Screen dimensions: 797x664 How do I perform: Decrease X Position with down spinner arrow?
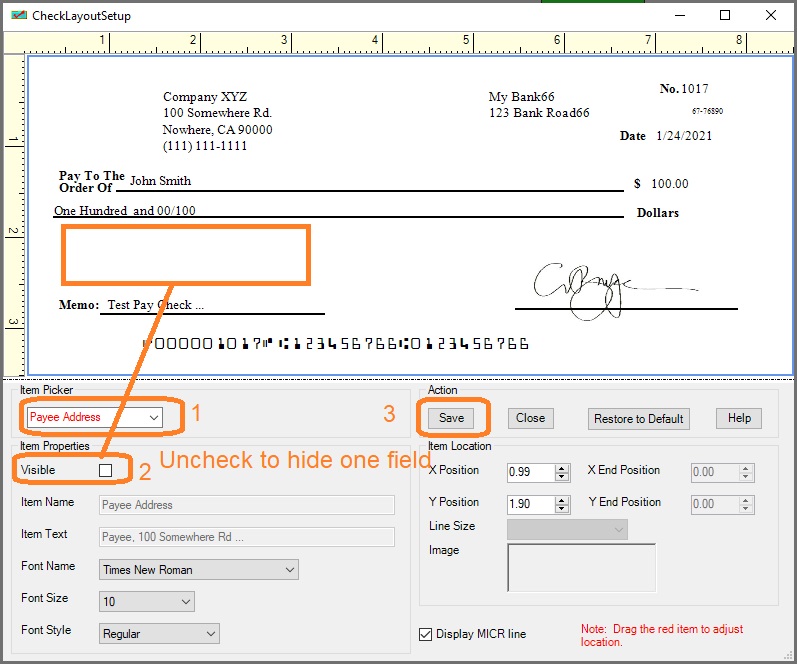562,478
